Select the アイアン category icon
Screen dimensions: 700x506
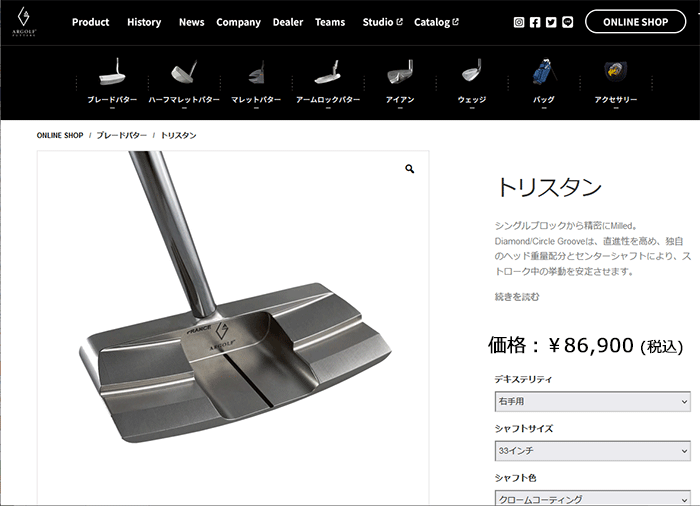(400, 71)
